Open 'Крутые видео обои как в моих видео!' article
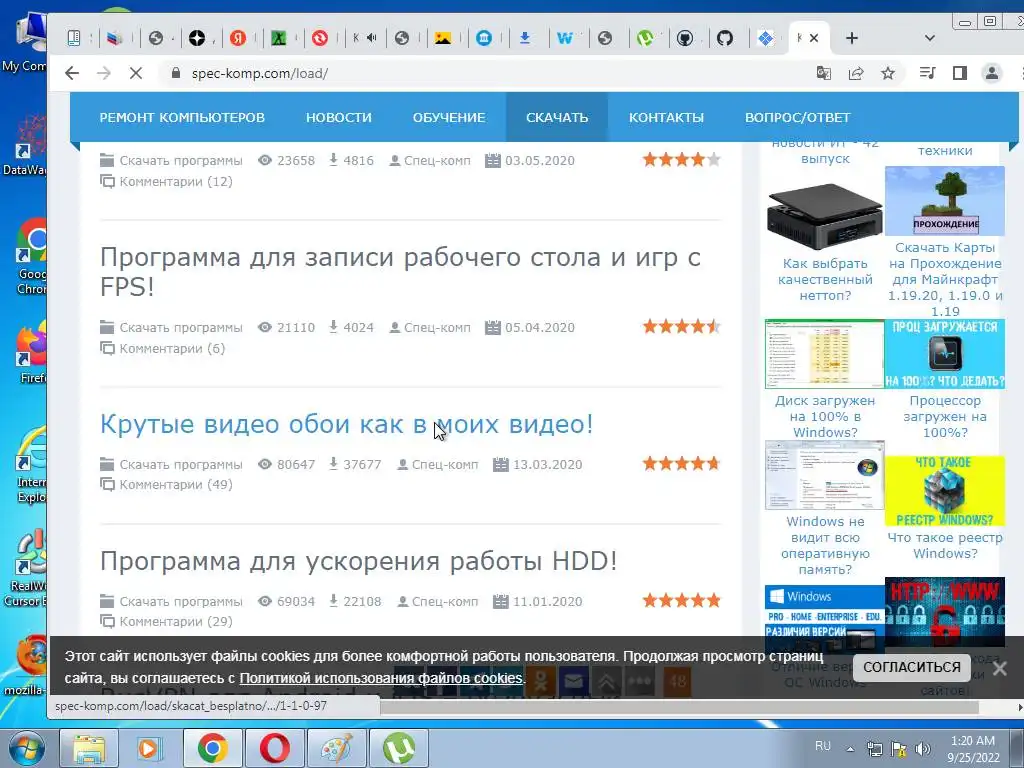 coord(347,424)
